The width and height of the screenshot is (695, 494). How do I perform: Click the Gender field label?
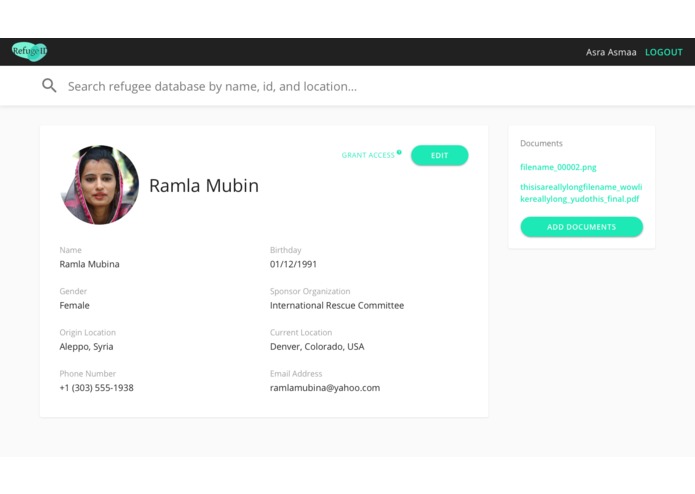tap(73, 291)
